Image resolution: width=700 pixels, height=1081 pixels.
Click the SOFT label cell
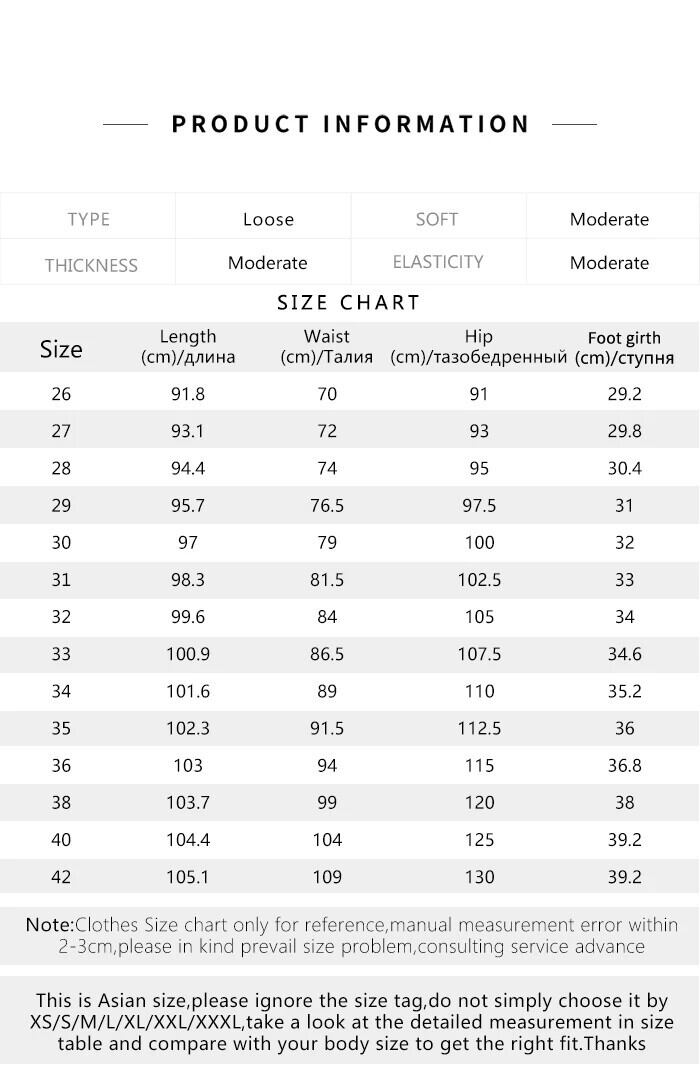tap(437, 219)
